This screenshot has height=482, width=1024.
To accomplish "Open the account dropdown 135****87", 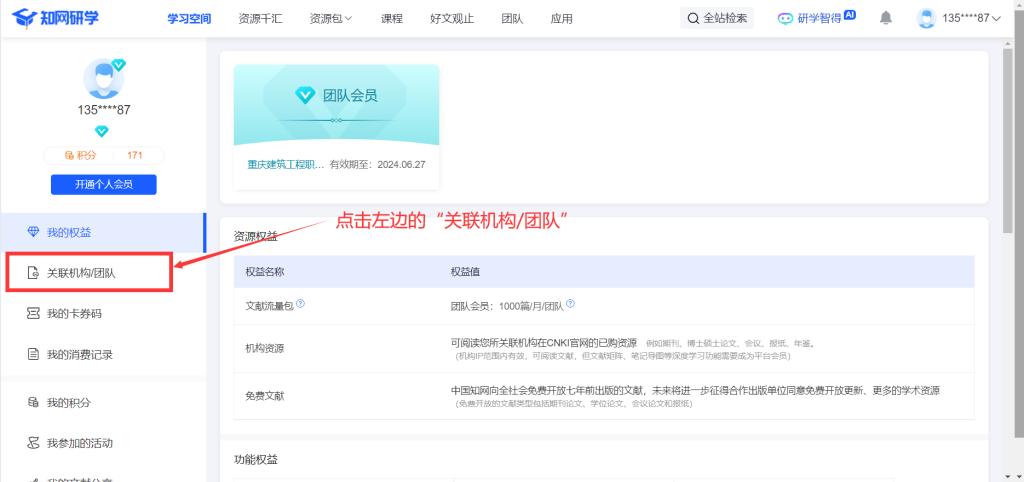I will click(x=959, y=18).
